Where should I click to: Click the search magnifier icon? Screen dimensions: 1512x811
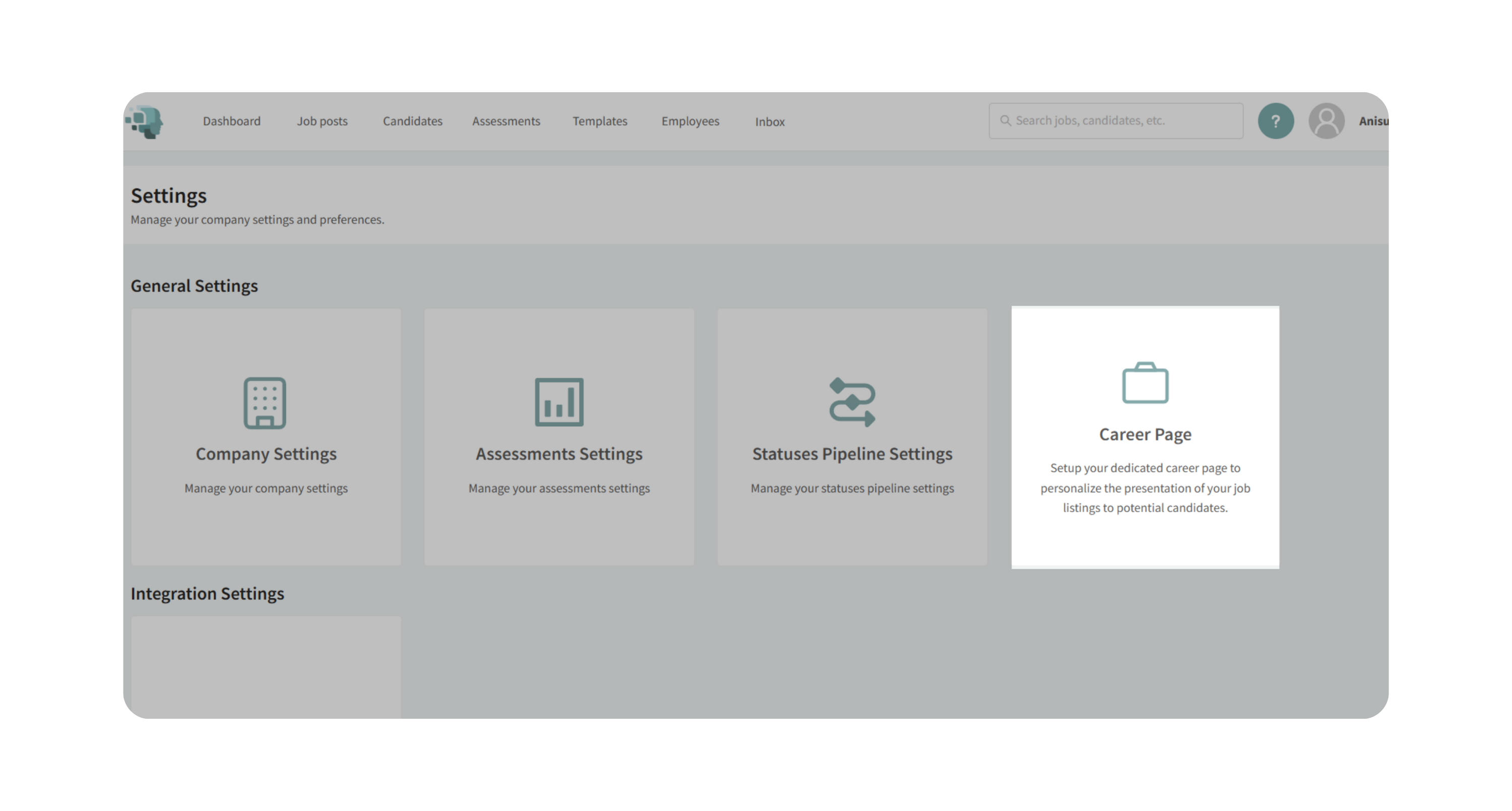pos(1005,121)
